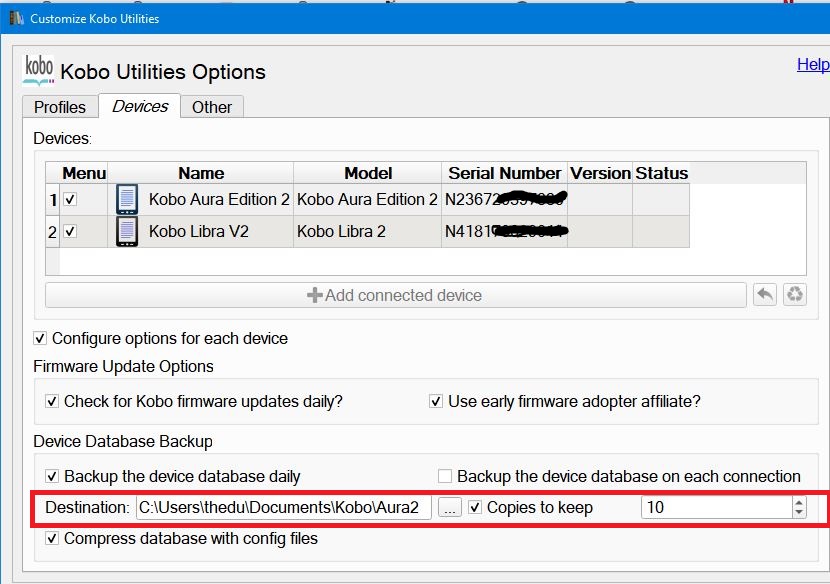This screenshot has height=584, width=830.
Task: Toggle the Copies to keep checkbox
Action: (475, 507)
